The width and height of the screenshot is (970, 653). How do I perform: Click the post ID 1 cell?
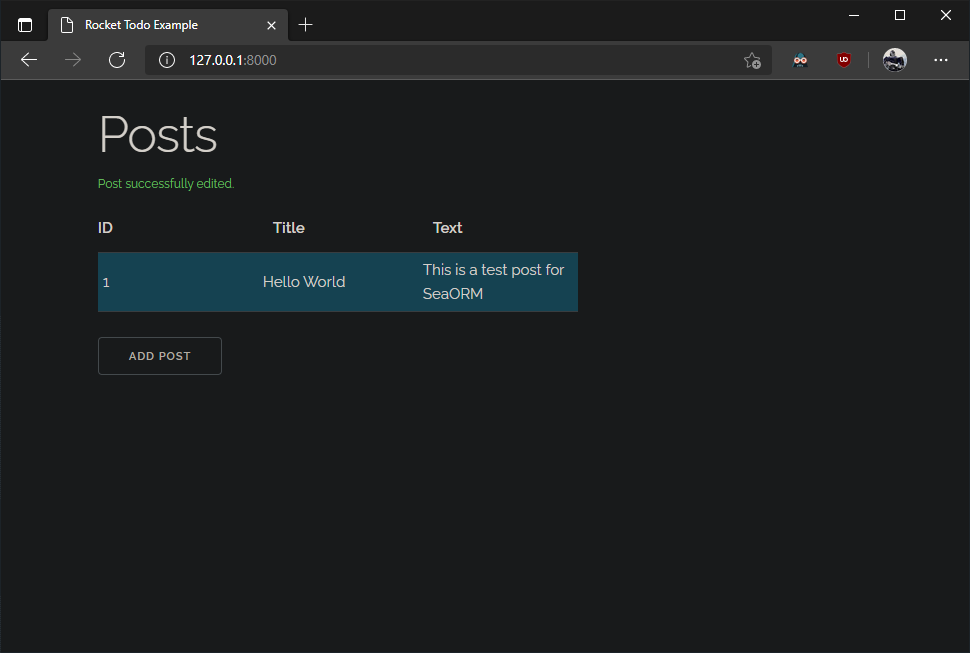click(x=106, y=283)
